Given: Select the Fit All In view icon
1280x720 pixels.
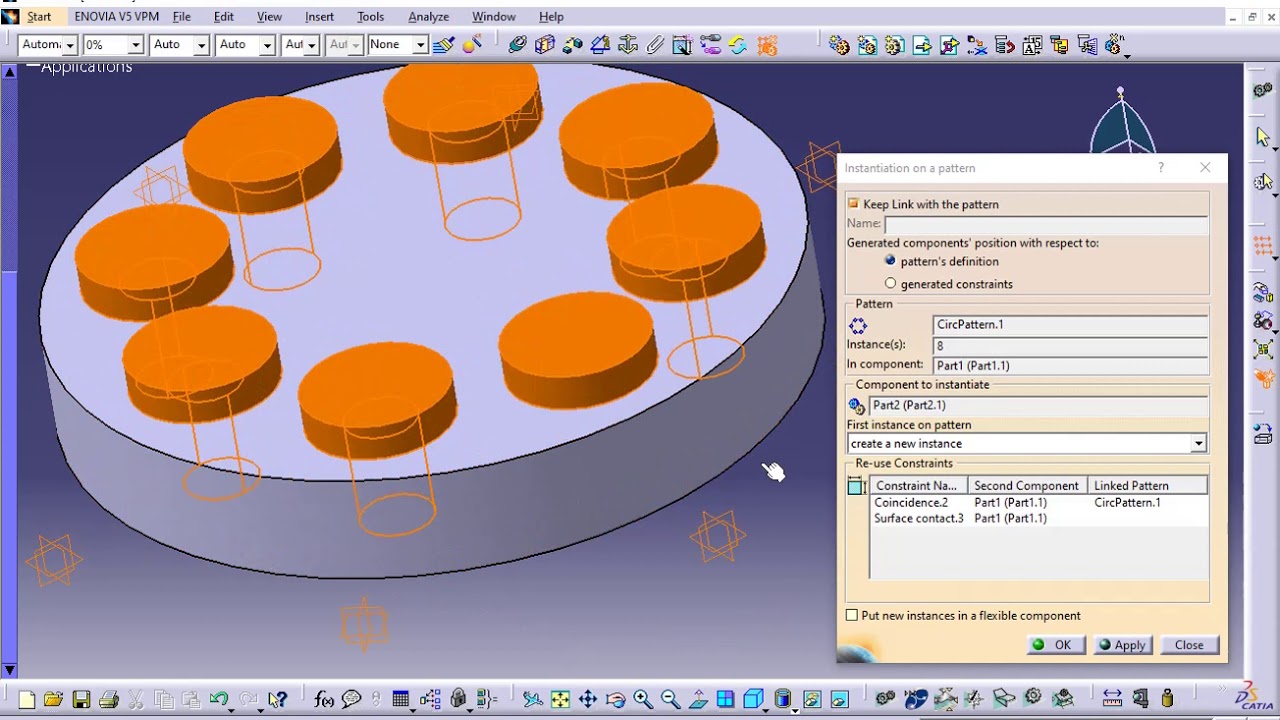Looking at the screenshot, I should pyautogui.click(x=560, y=700).
